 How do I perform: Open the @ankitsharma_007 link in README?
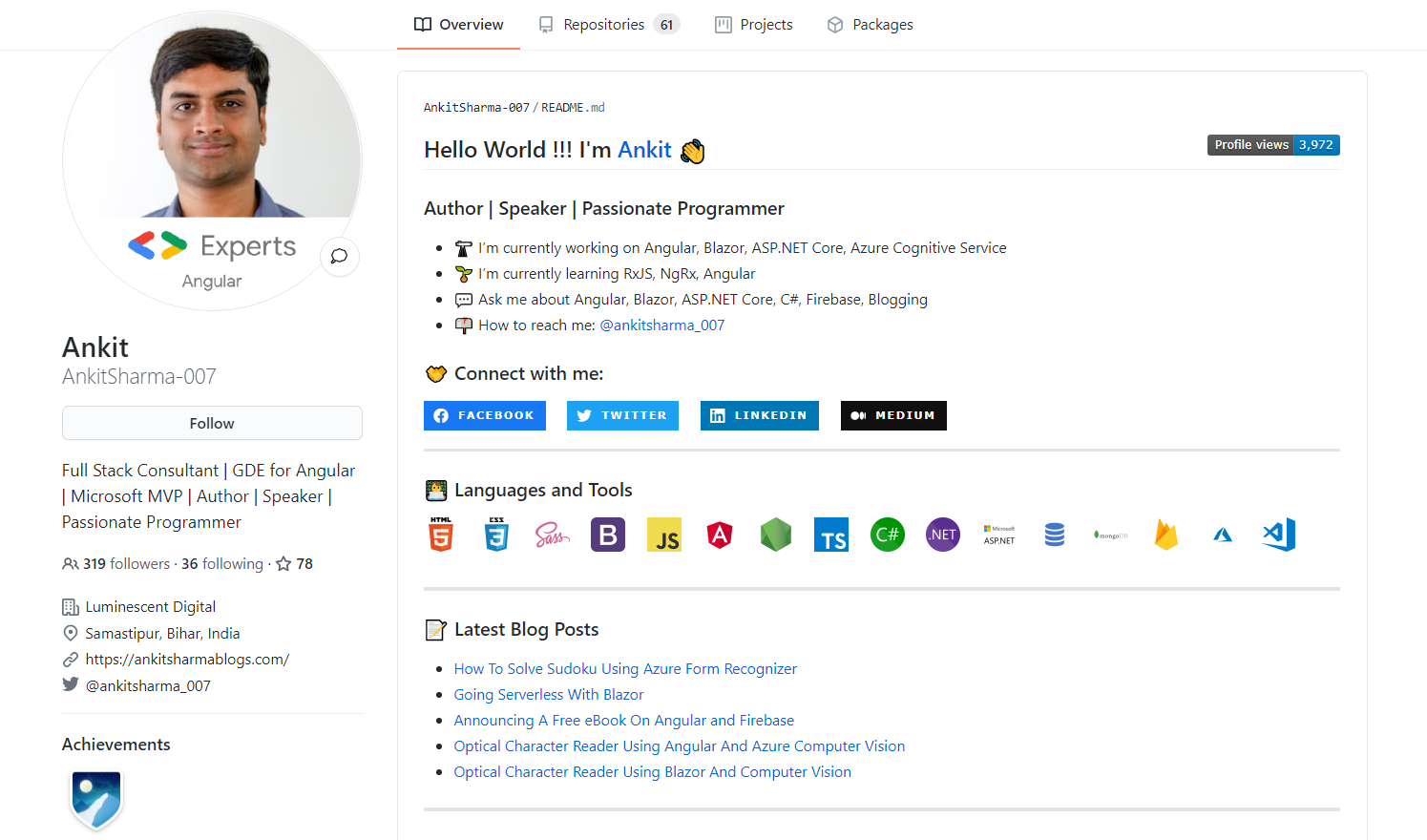661,325
